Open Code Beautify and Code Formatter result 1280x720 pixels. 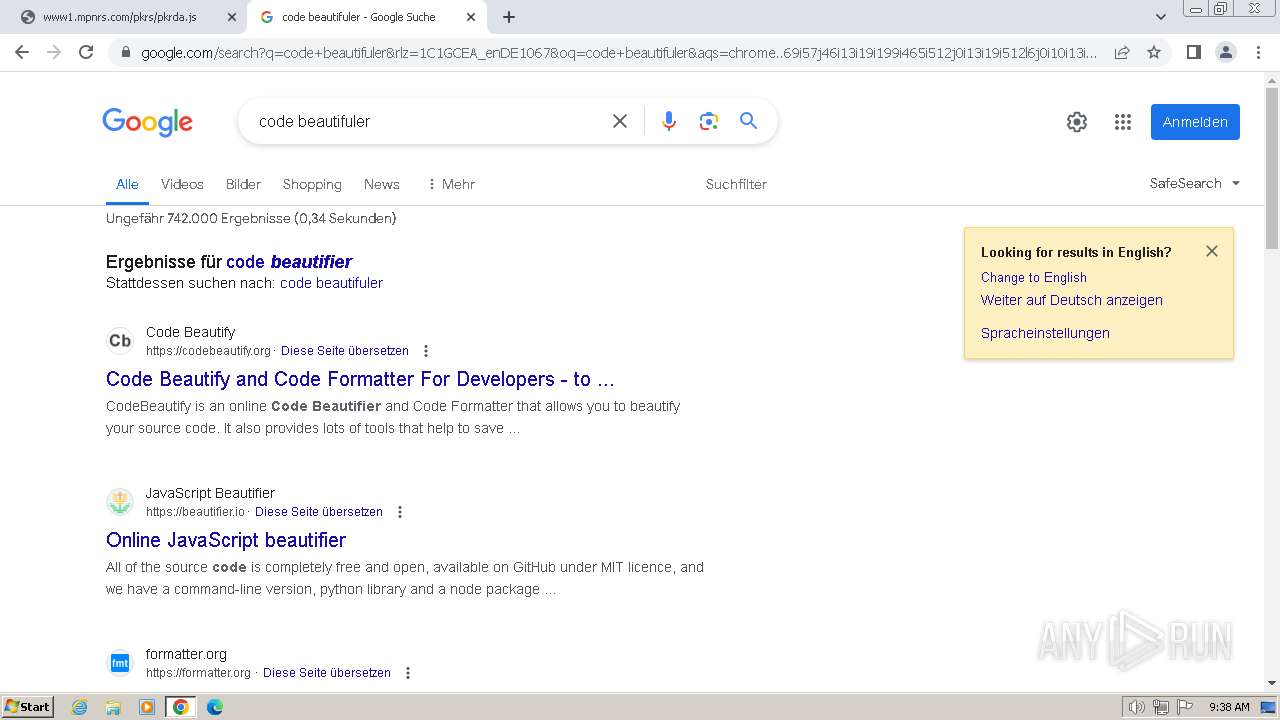(360, 379)
